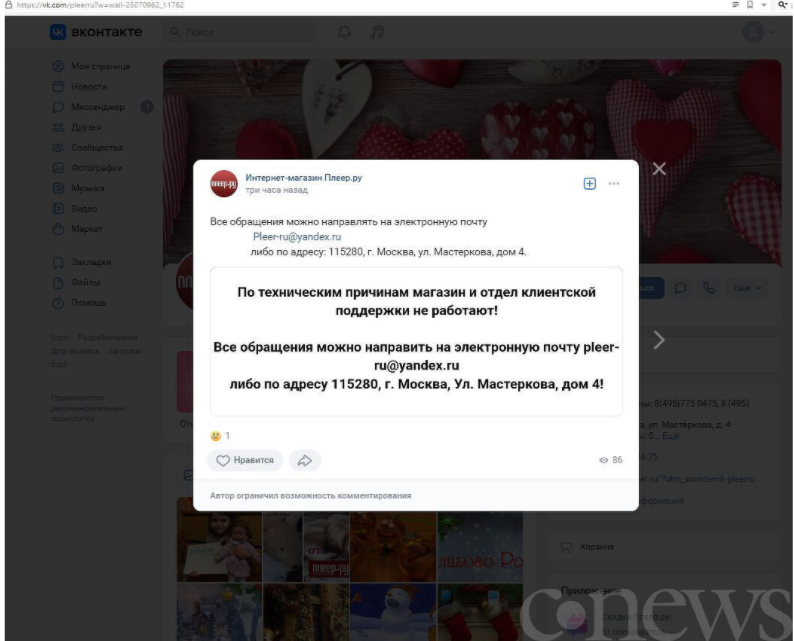This screenshot has height=641, width=794.
Task: Open the three-dots post menu
Action: click(614, 183)
